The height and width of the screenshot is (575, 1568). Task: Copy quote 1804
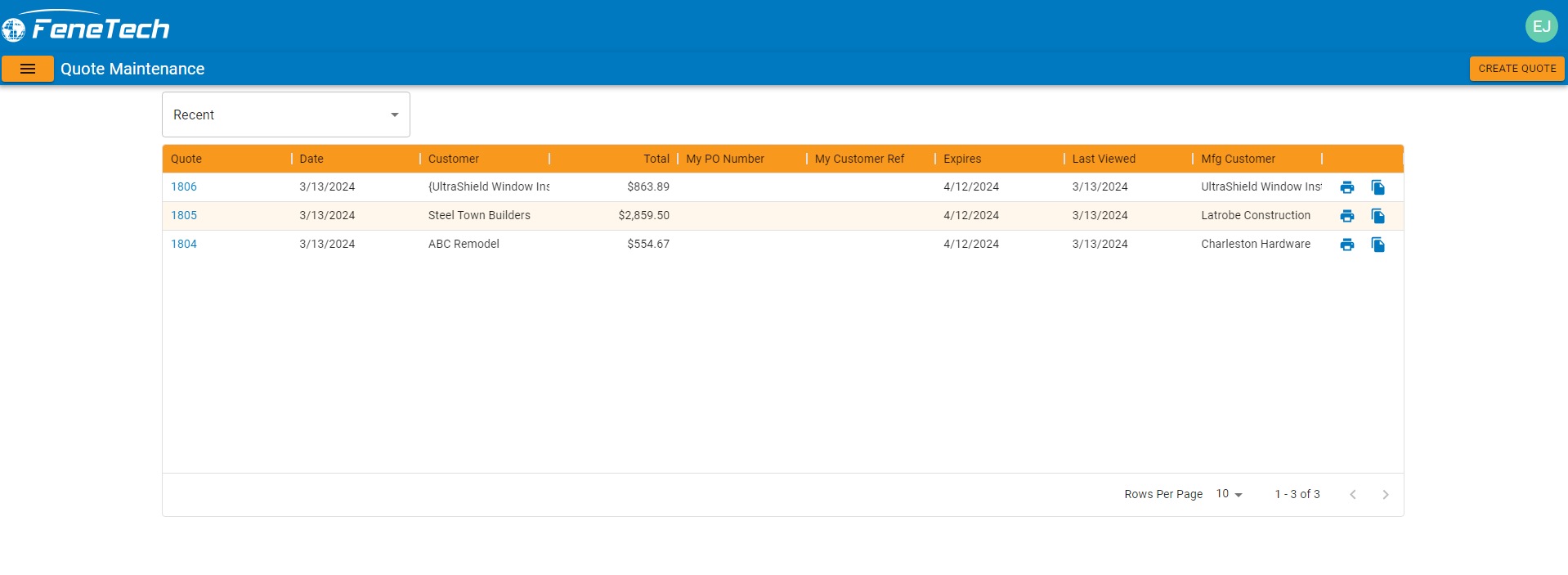point(1378,245)
